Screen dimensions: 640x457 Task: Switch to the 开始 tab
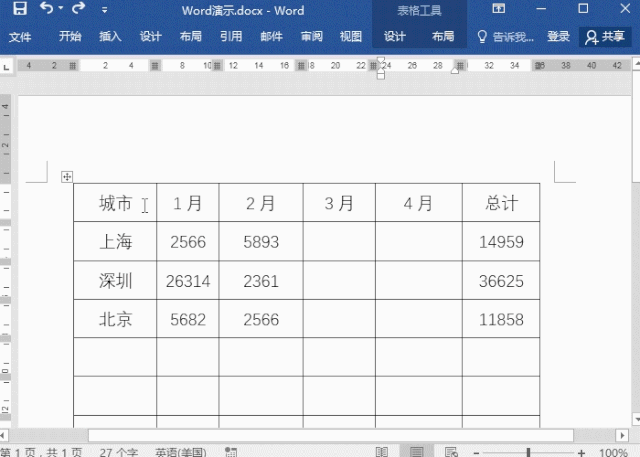tap(70, 37)
